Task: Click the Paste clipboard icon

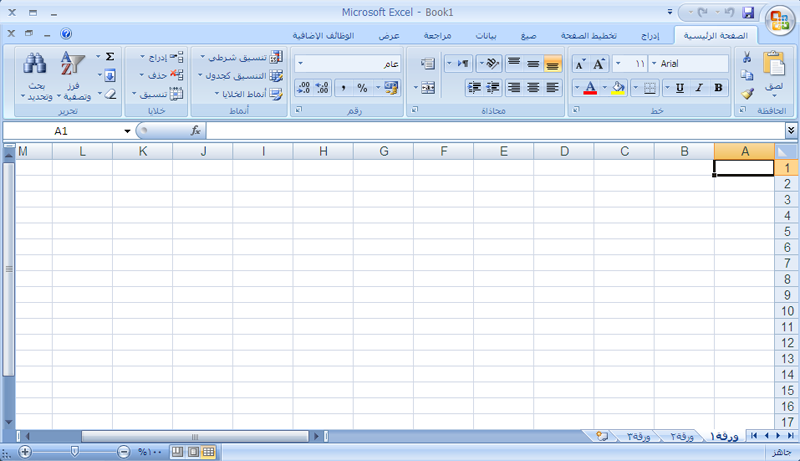Action: pos(774,65)
